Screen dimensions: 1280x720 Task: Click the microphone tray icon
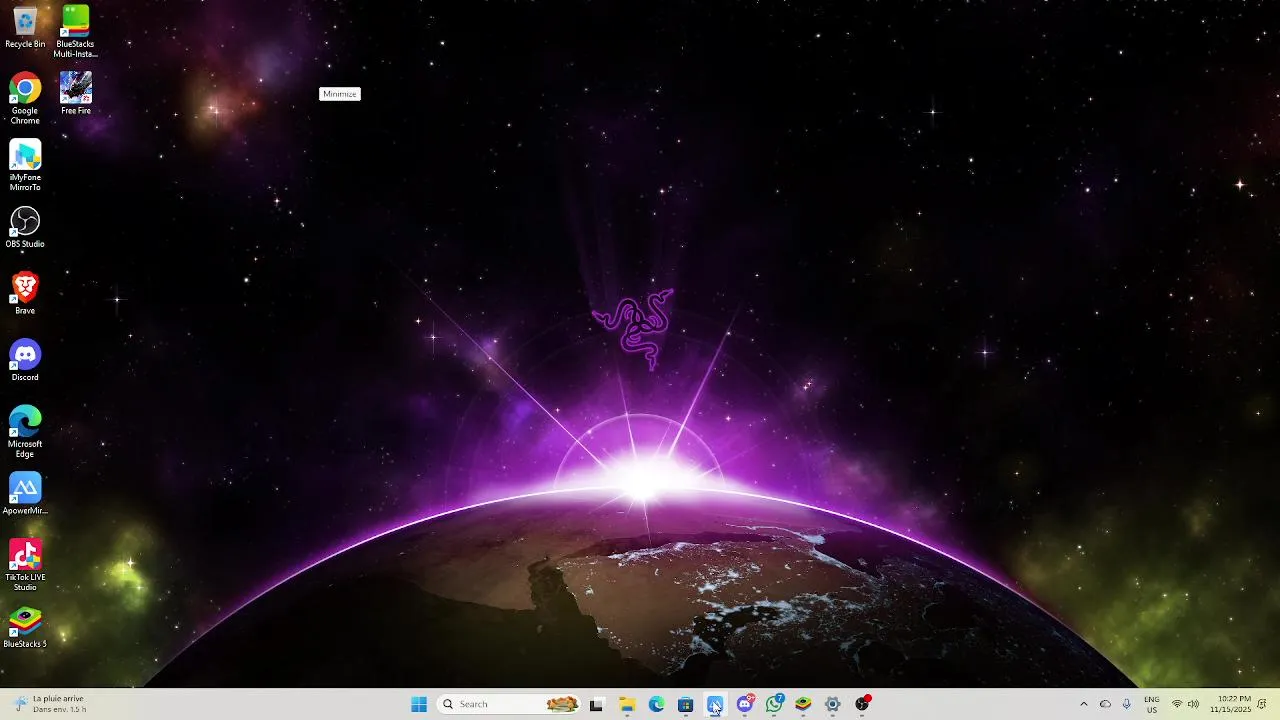tap(1126, 704)
